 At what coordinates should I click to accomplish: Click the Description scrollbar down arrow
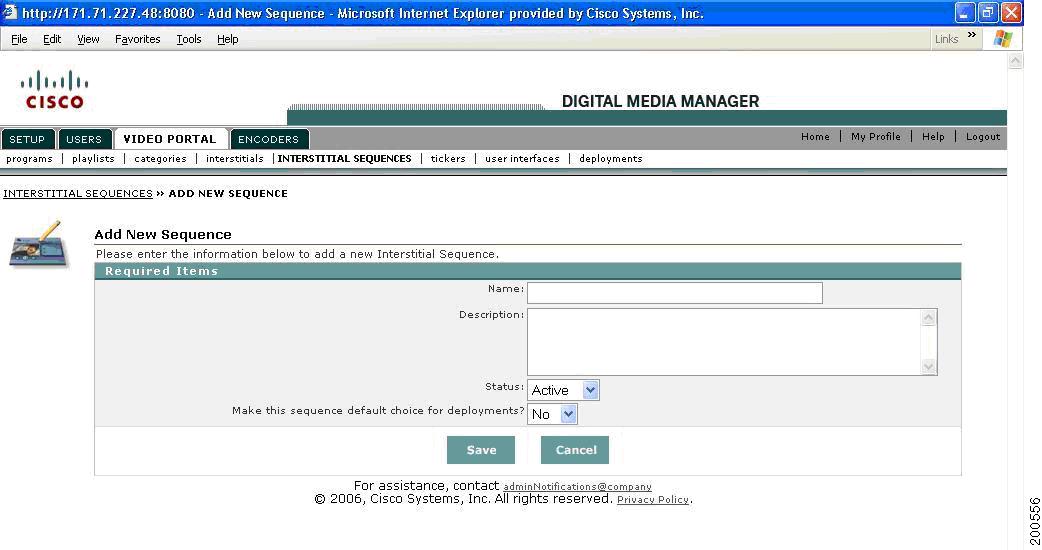928,366
